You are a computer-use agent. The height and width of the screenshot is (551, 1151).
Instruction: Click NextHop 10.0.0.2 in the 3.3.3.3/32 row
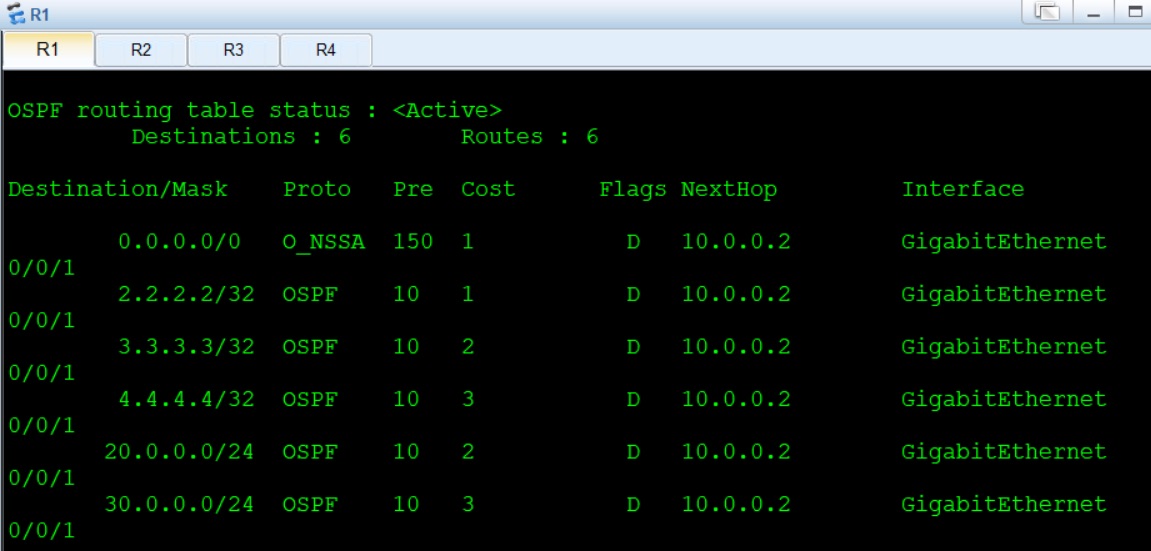736,346
